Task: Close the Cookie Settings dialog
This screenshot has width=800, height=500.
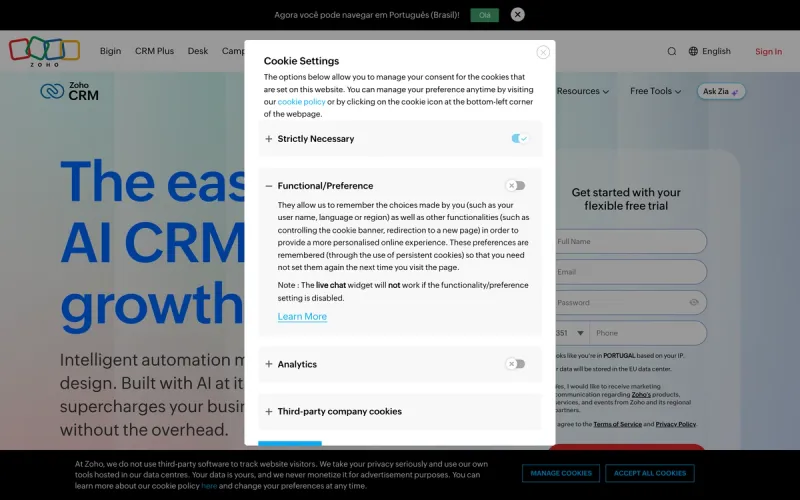Action: click(x=543, y=53)
